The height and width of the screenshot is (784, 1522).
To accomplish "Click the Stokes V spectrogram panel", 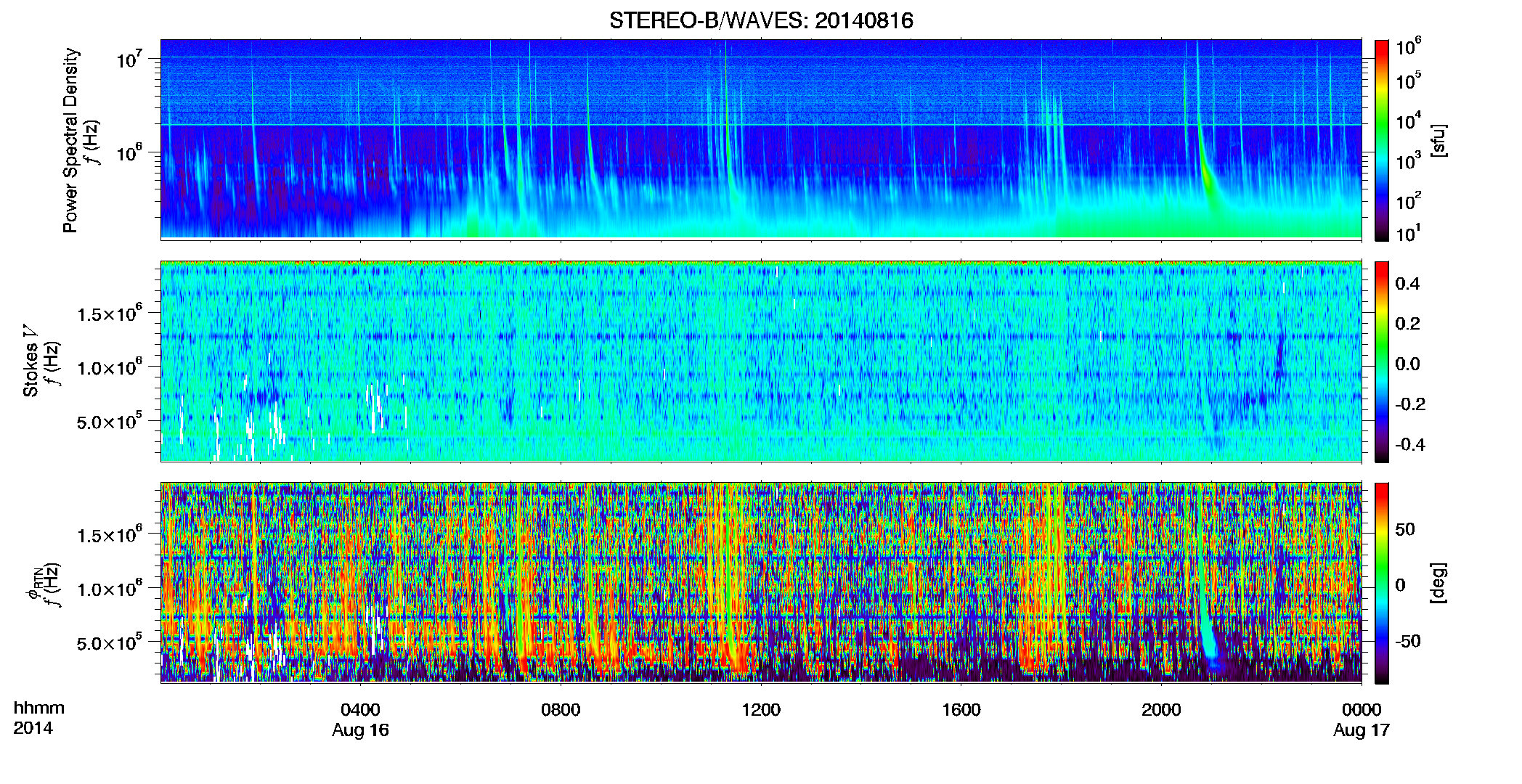I will (x=761, y=361).
